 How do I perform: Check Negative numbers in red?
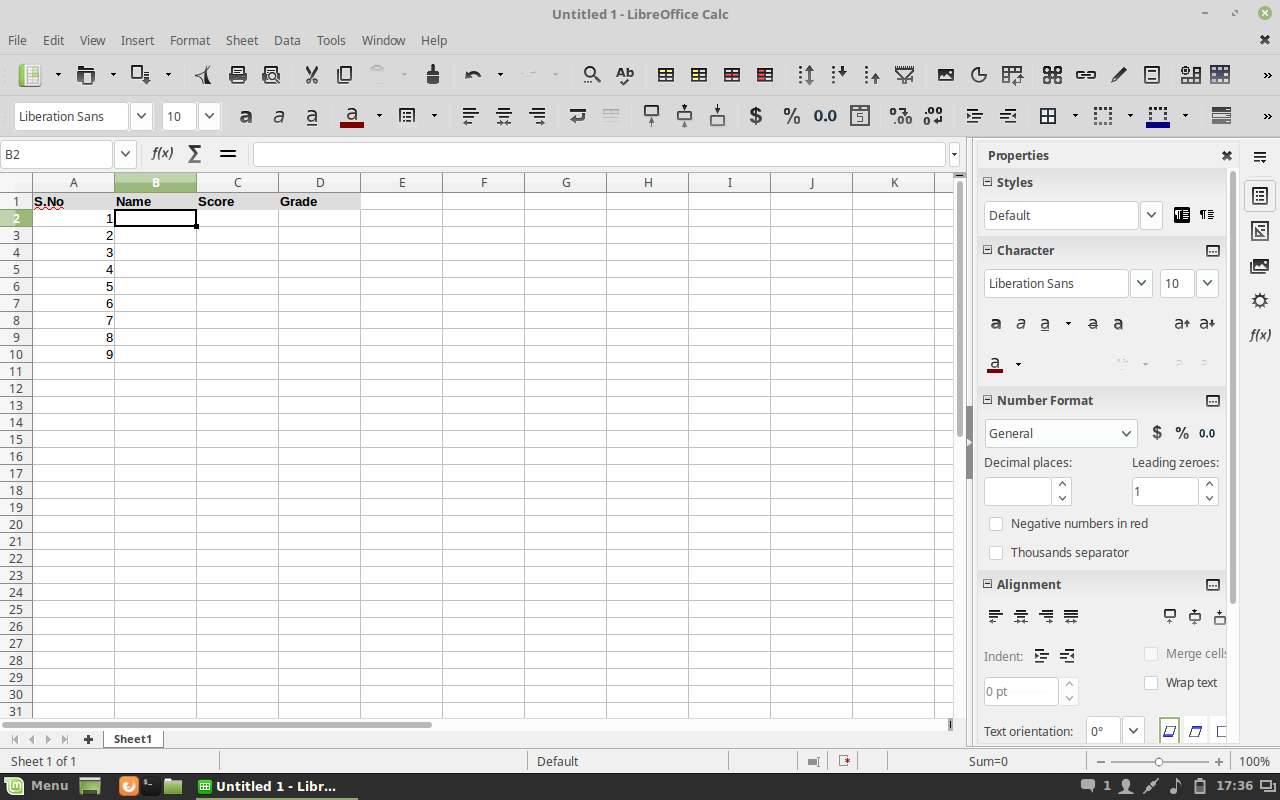point(996,523)
